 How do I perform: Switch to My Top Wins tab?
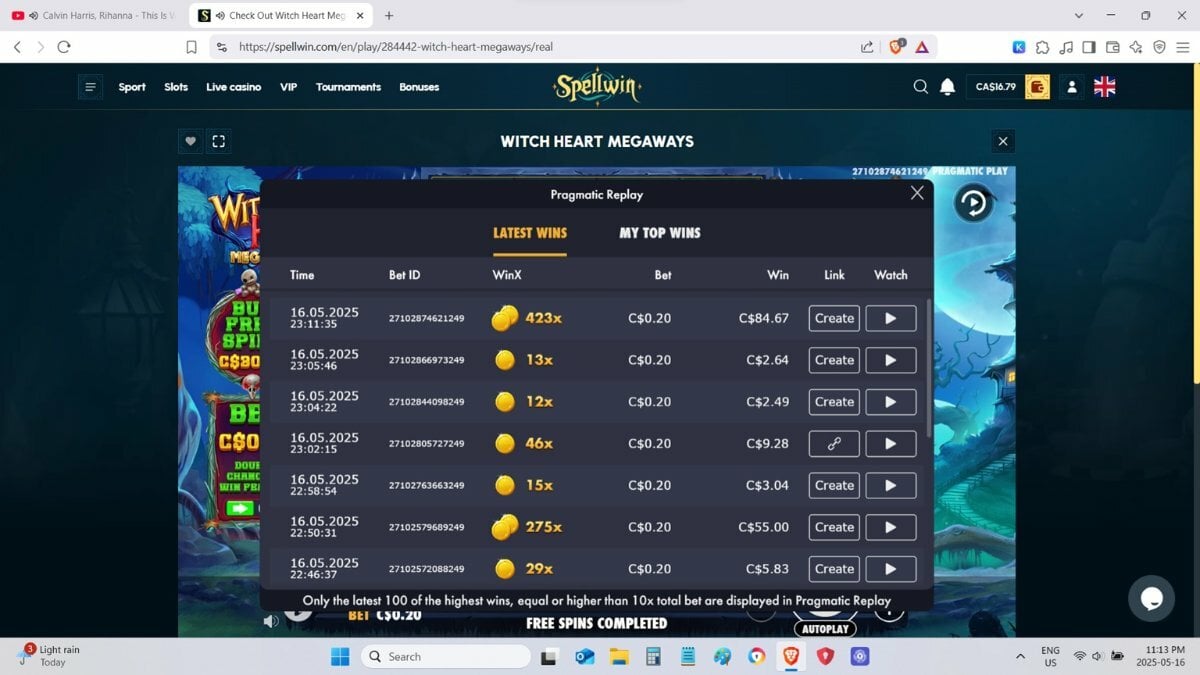[x=660, y=233]
